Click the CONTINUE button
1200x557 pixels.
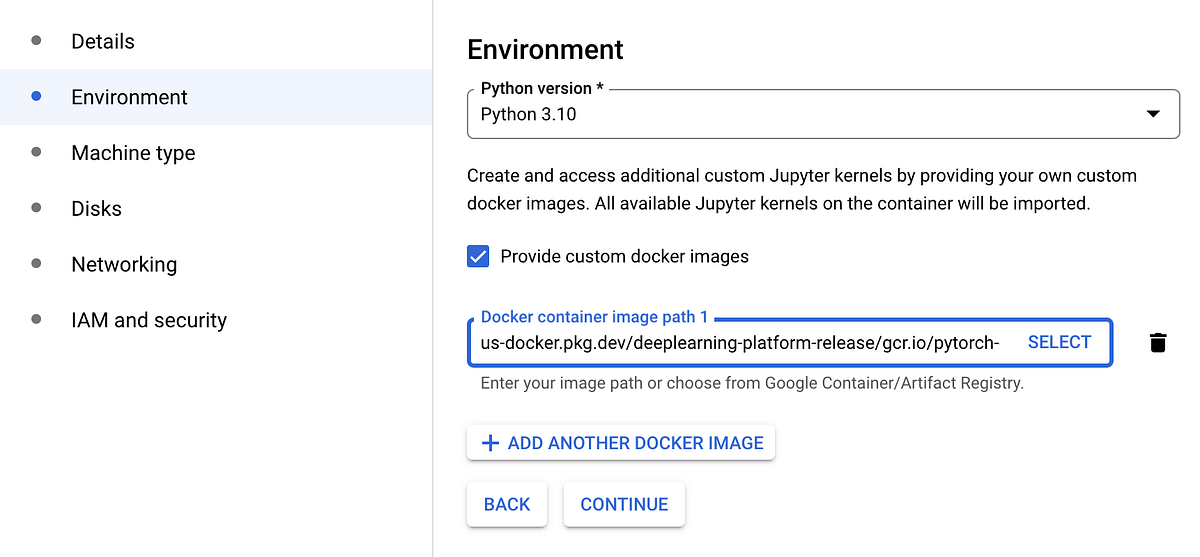[624, 505]
